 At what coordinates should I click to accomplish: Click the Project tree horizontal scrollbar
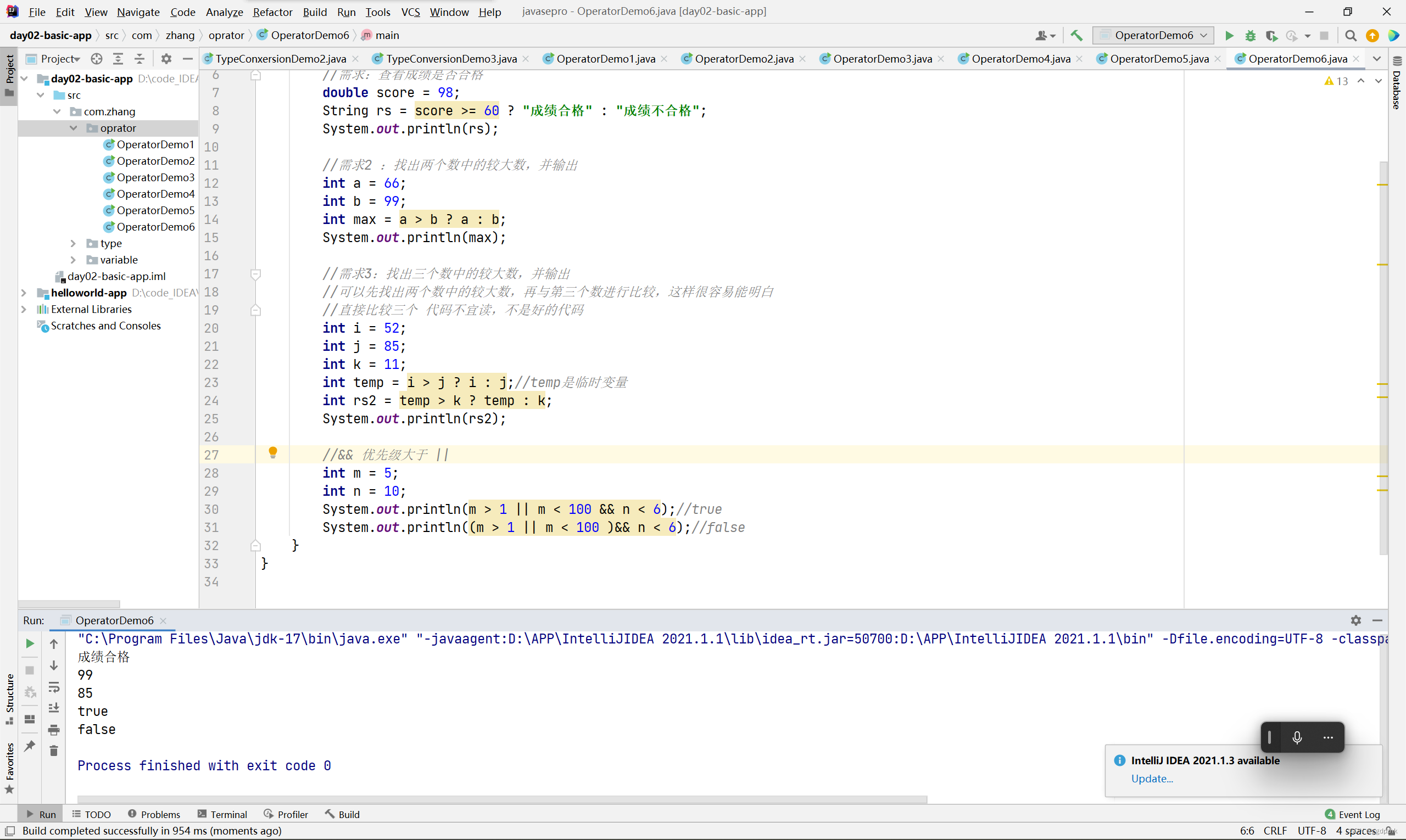69,604
